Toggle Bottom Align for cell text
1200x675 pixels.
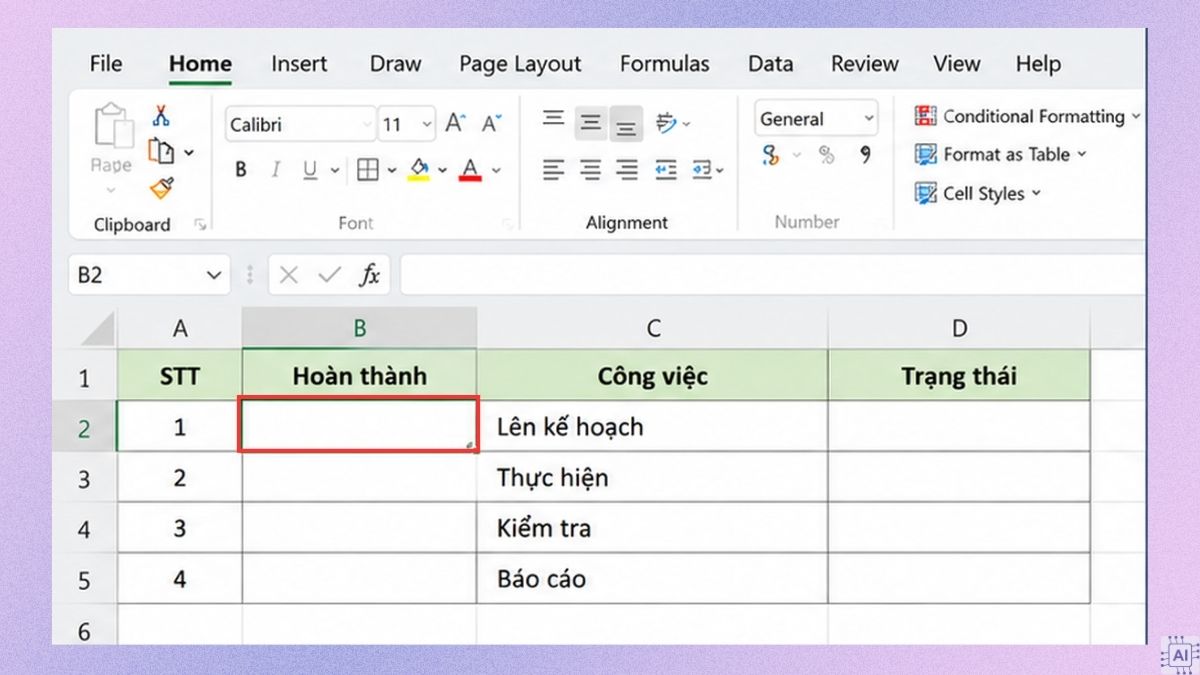click(x=626, y=124)
